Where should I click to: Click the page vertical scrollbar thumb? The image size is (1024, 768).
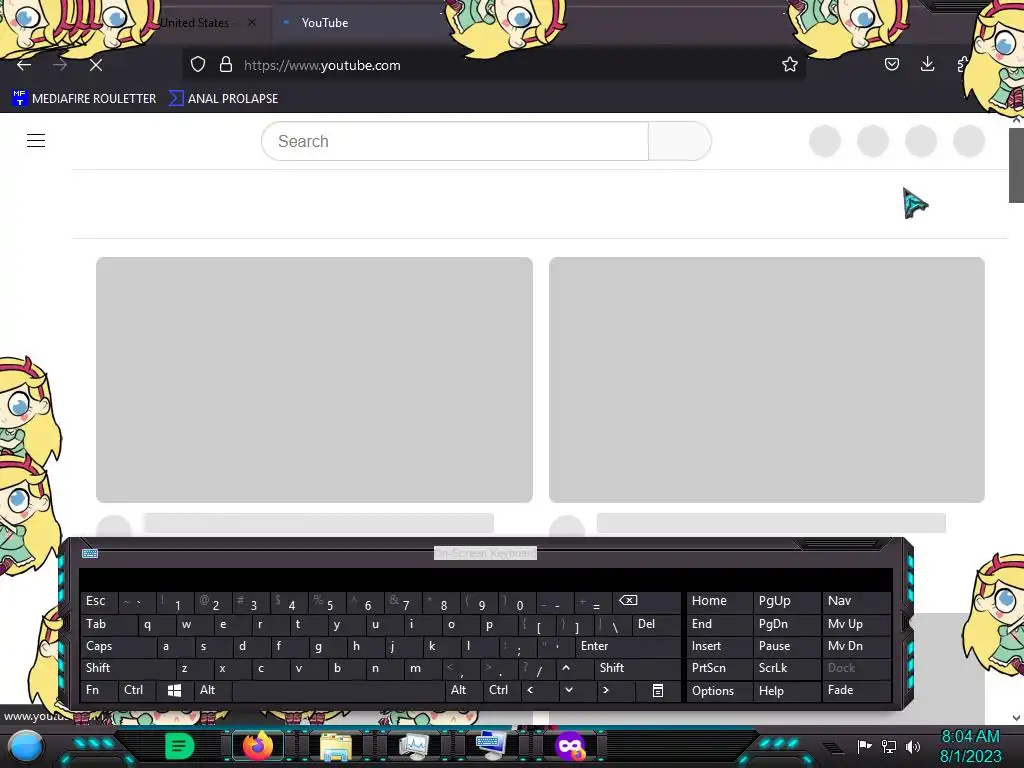[x=1016, y=165]
